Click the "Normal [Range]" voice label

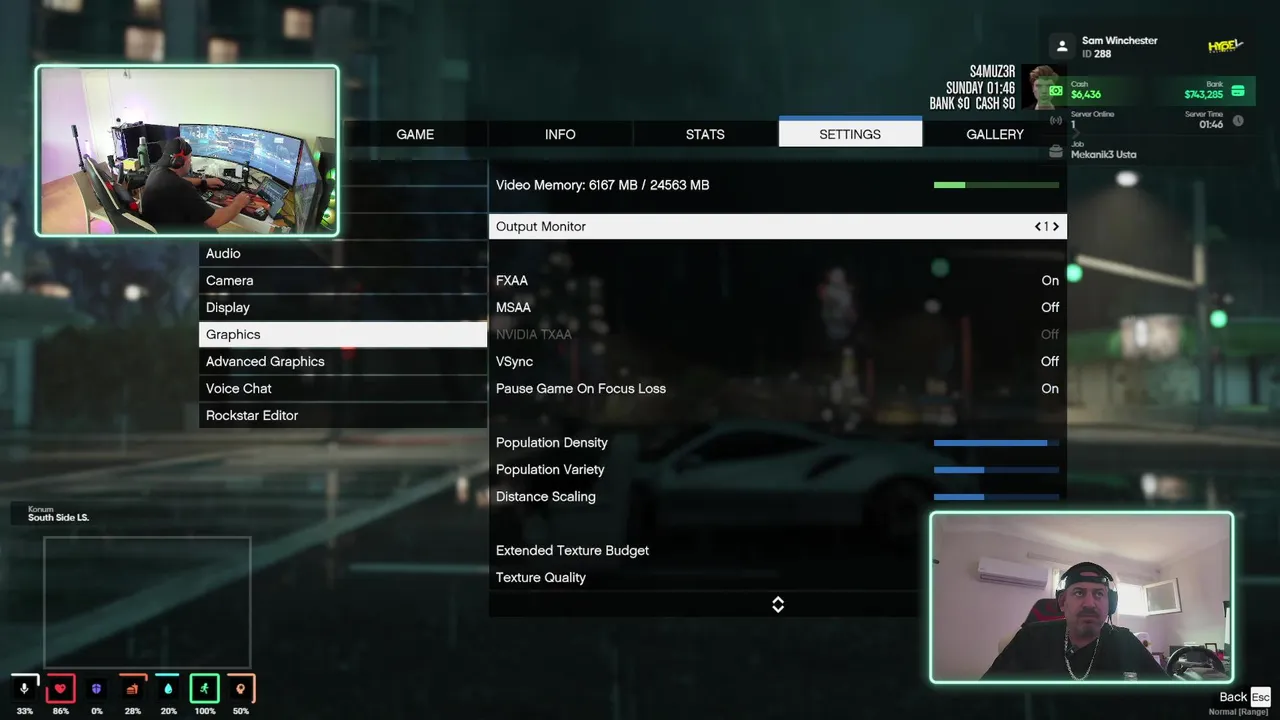[1238, 712]
